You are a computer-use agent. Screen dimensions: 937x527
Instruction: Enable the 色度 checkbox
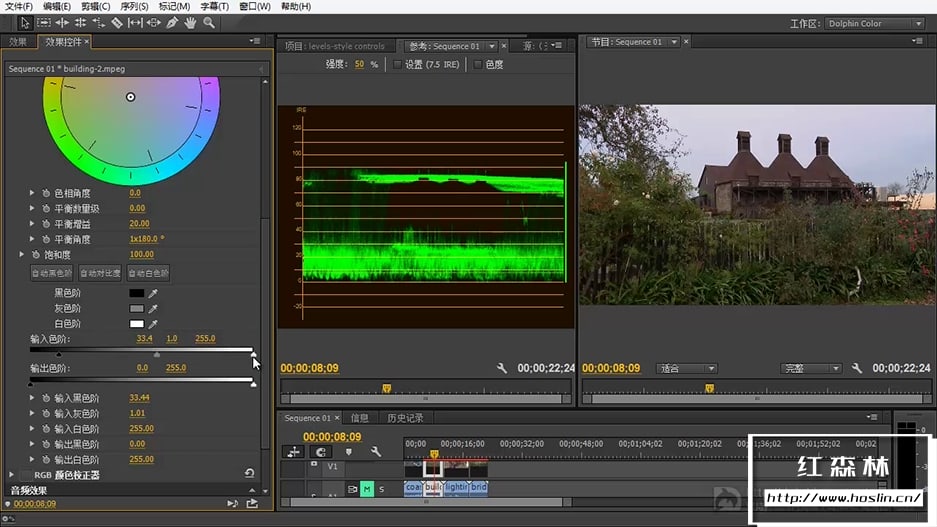pyautogui.click(x=477, y=65)
